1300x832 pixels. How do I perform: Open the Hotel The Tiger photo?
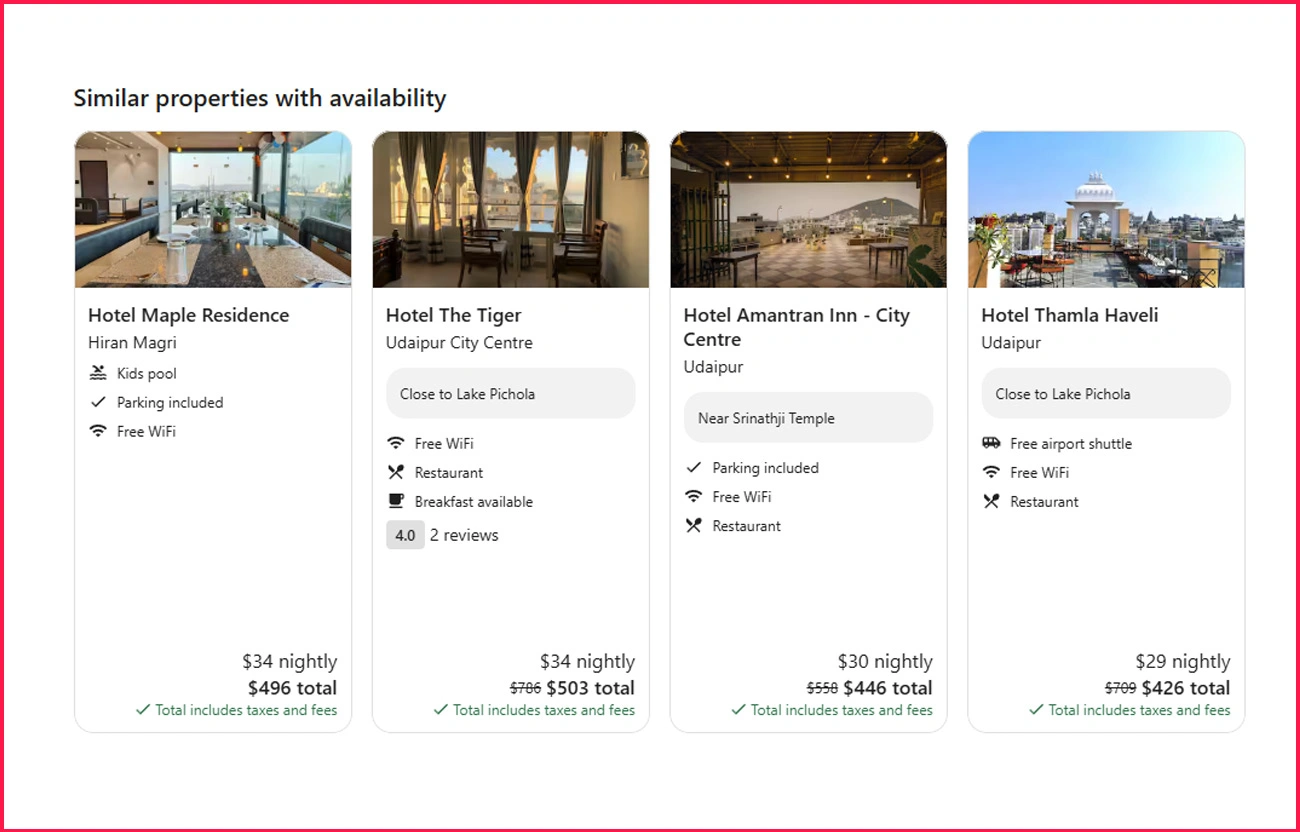pyautogui.click(x=510, y=210)
